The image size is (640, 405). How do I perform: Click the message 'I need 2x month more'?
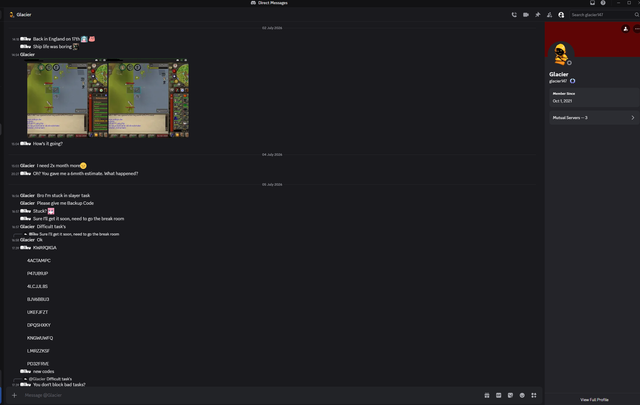tap(58, 165)
